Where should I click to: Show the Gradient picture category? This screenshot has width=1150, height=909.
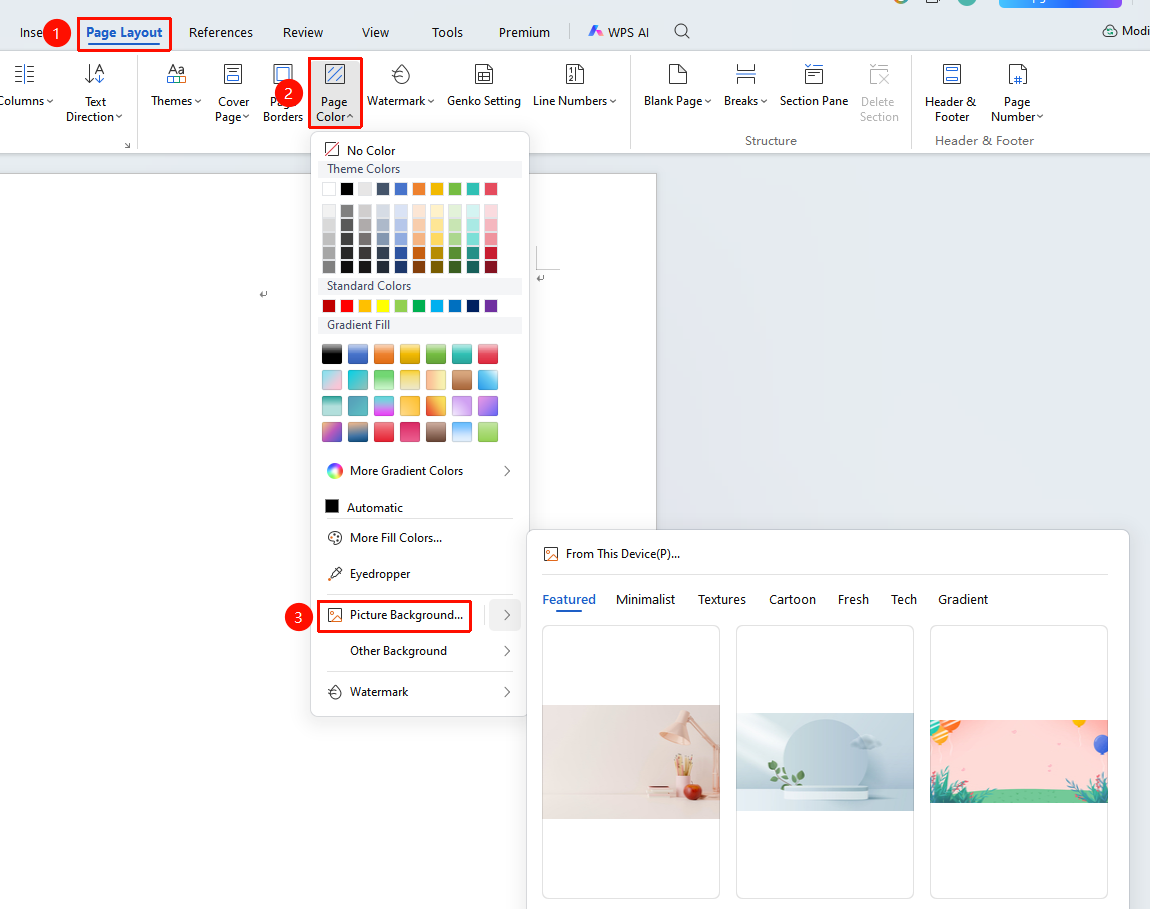[963, 599]
